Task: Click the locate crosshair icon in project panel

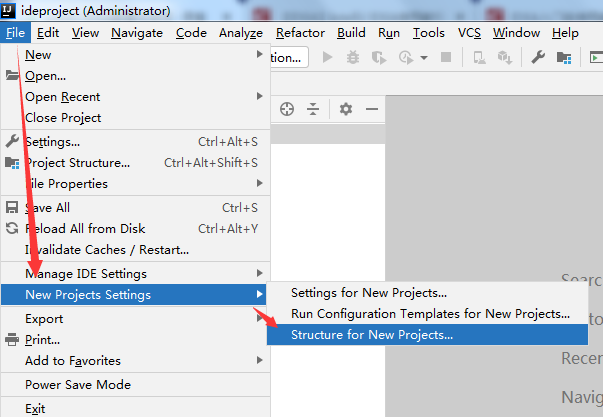Action: [x=287, y=109]
